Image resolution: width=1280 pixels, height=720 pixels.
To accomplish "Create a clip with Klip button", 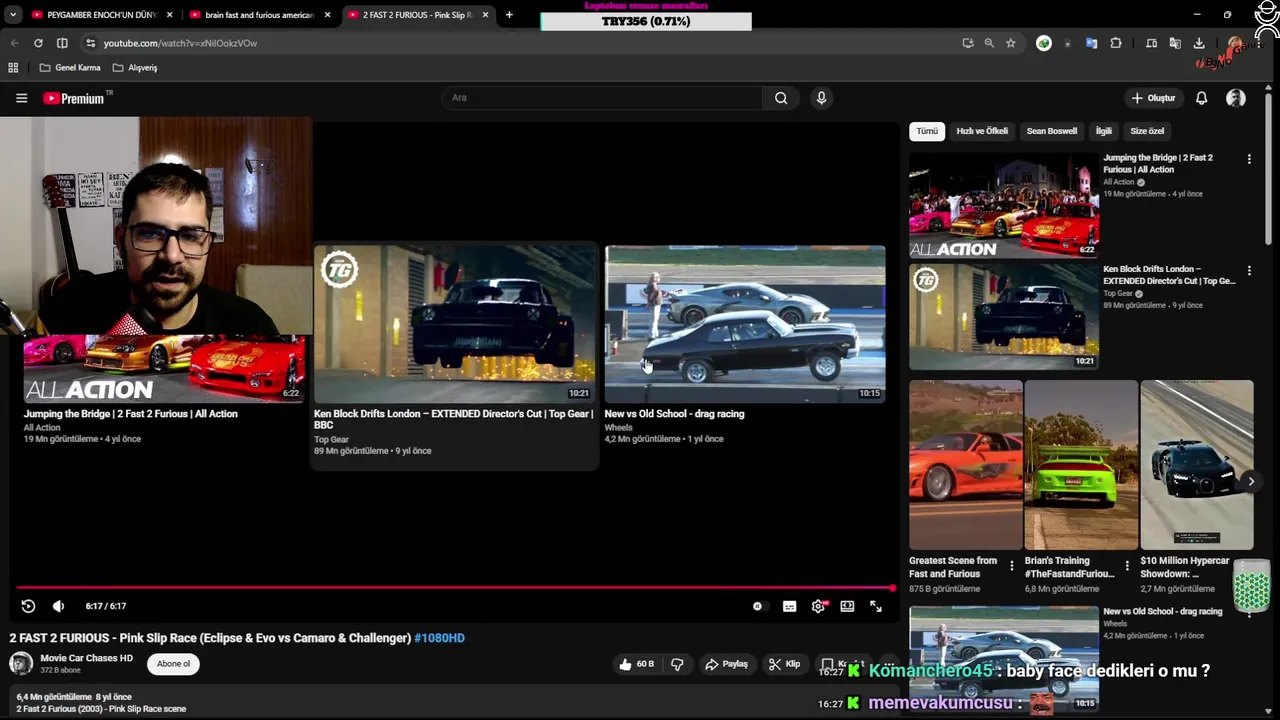I will coord(784,664).
